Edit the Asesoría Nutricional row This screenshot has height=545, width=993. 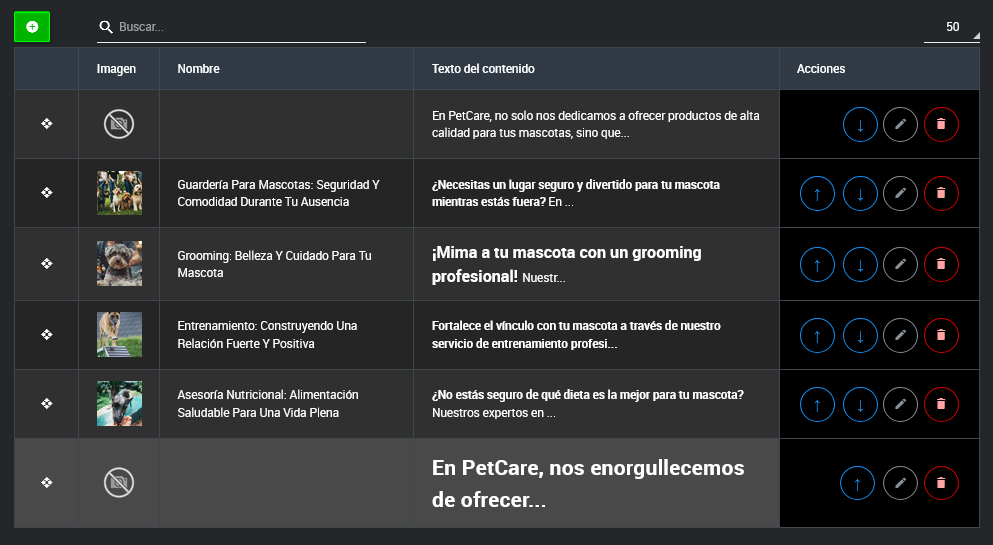click(x=900, y=404)
